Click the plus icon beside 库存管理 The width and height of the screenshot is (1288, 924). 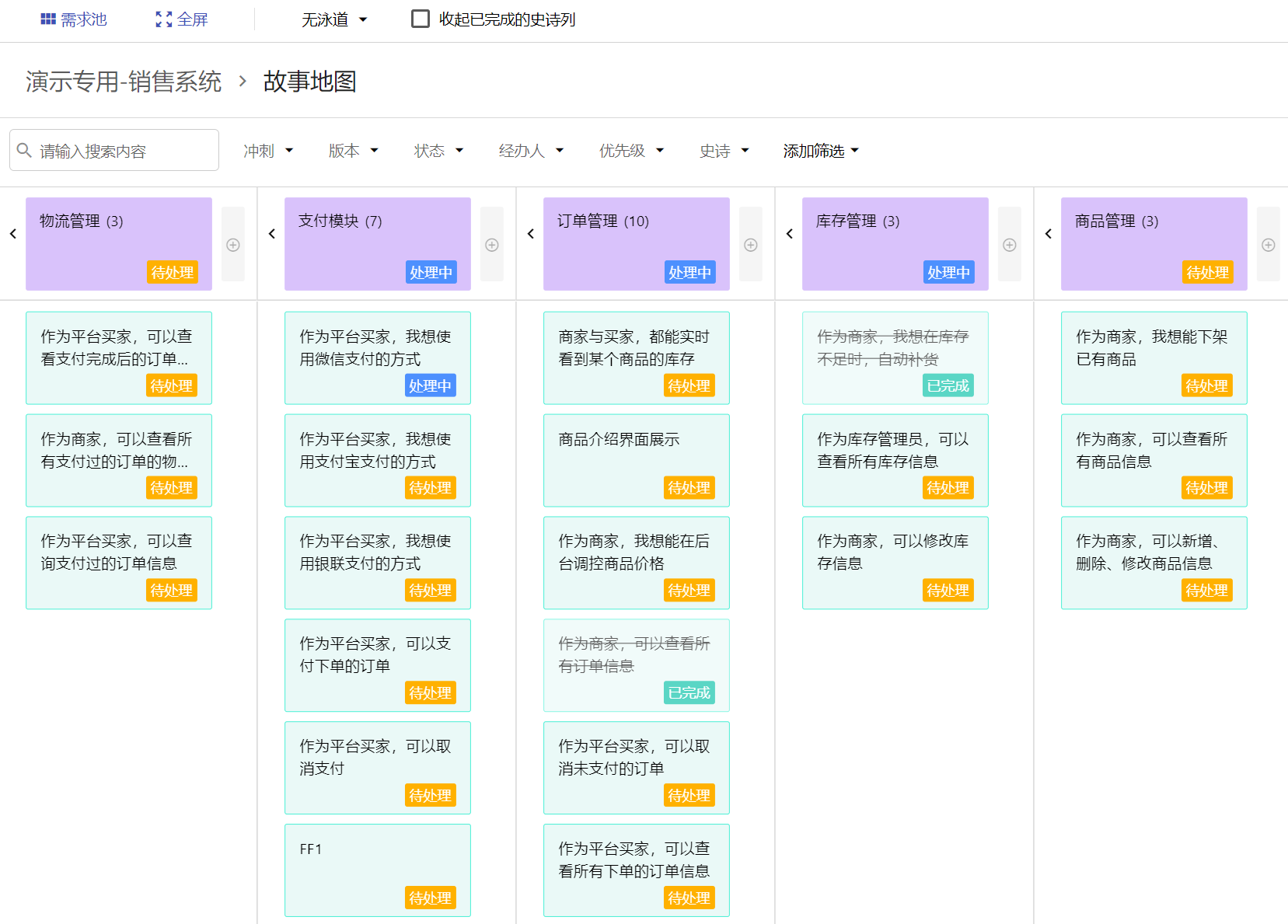(x=1010, y=245)
